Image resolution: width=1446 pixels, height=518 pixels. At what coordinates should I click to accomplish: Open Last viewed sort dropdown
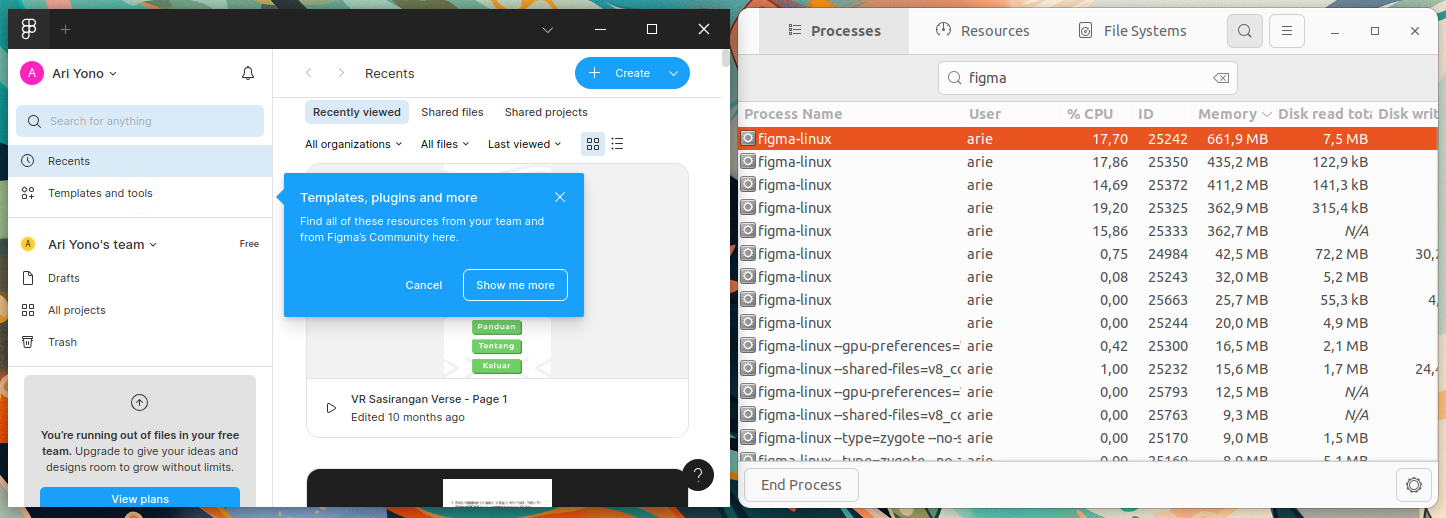(x=525, y=144)
